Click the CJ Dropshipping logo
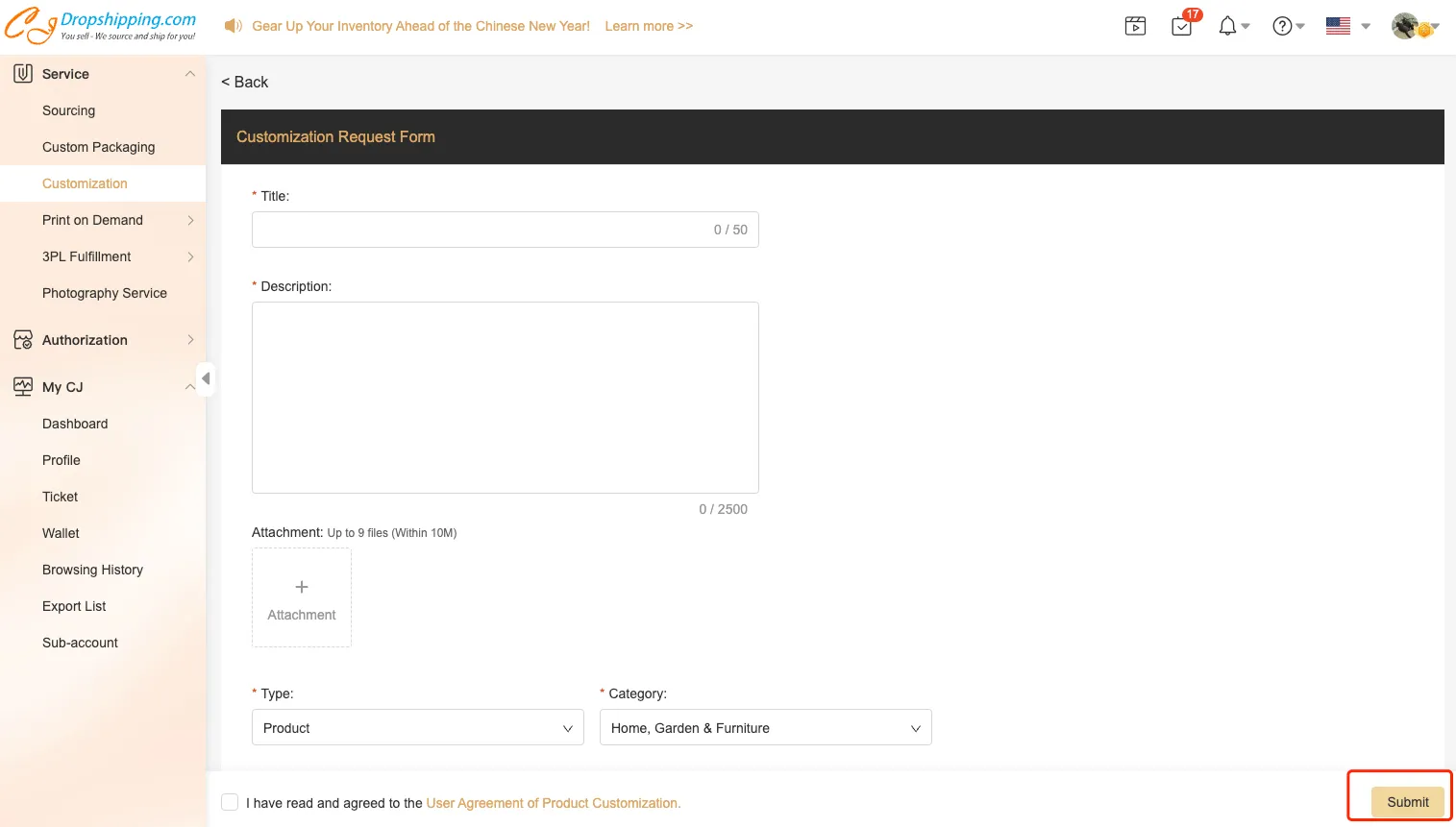Viewport: 1456px width, 827px height. coord(100,26)
